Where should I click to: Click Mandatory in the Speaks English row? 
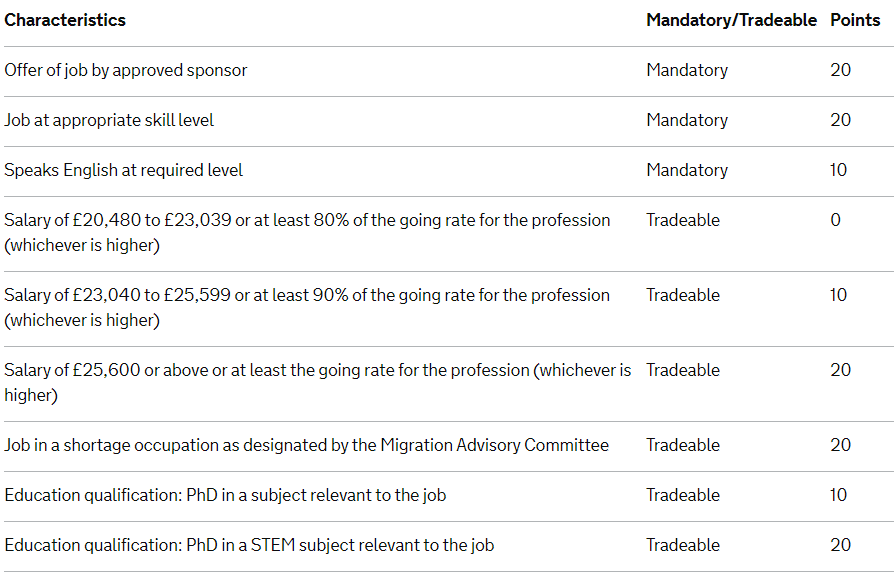[687, 170]
